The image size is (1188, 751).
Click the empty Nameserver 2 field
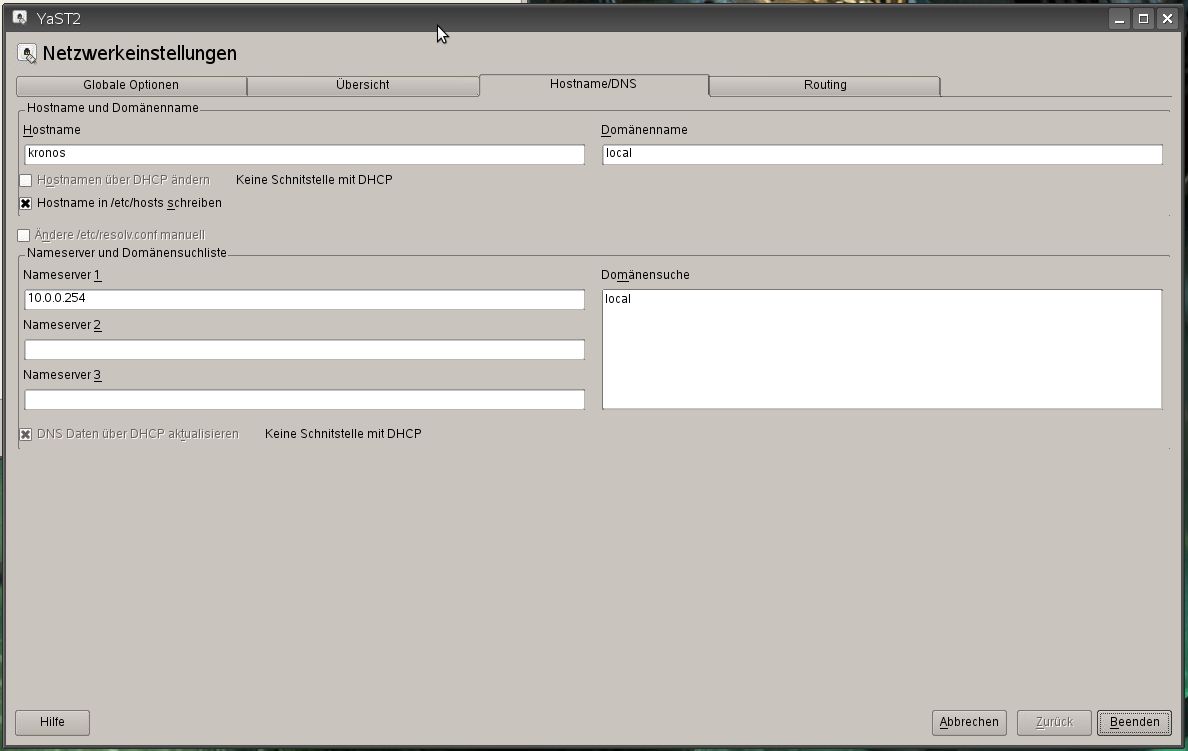(305, 349)
